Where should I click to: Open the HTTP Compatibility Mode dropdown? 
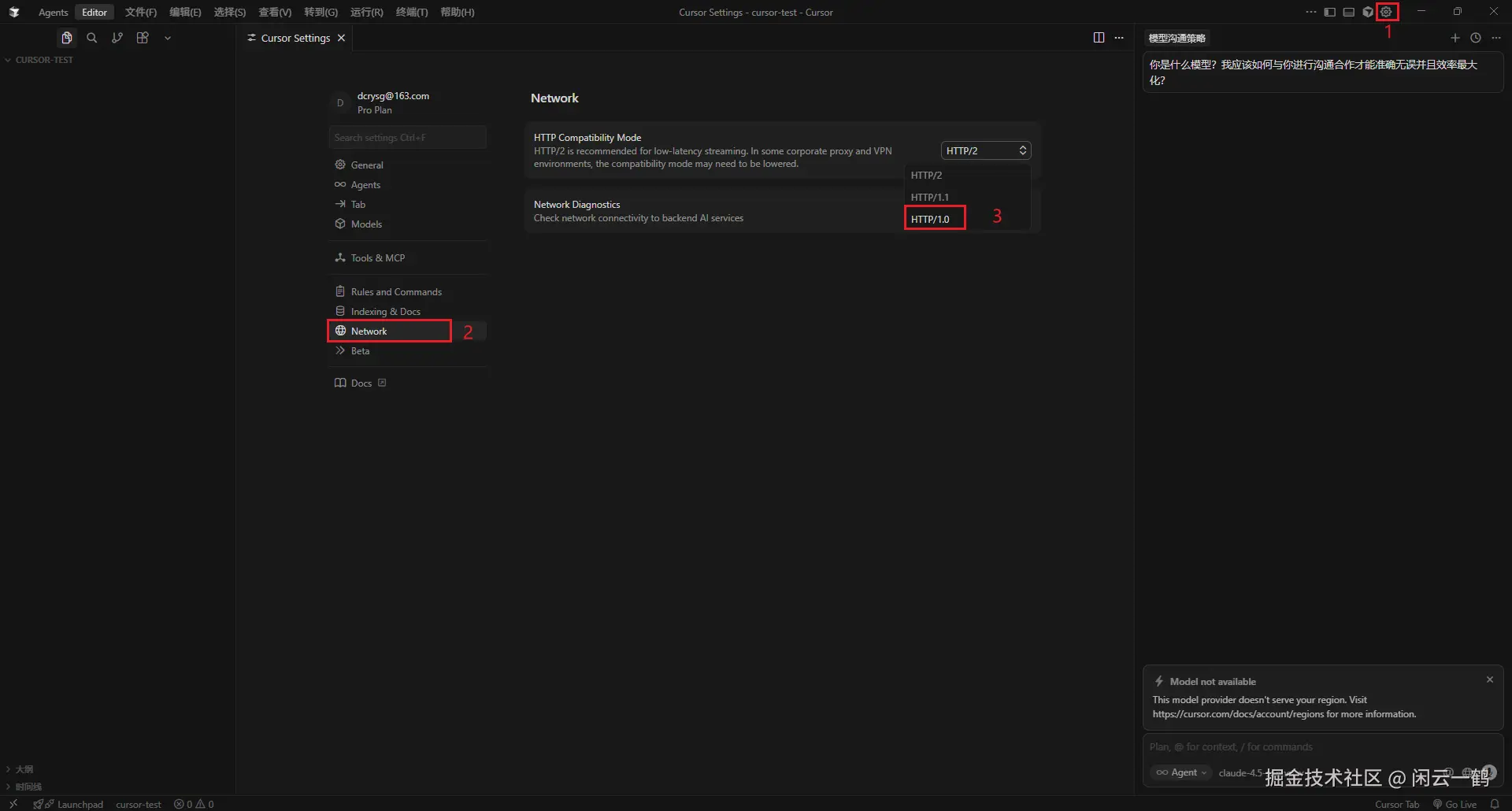tap(985, 150)
